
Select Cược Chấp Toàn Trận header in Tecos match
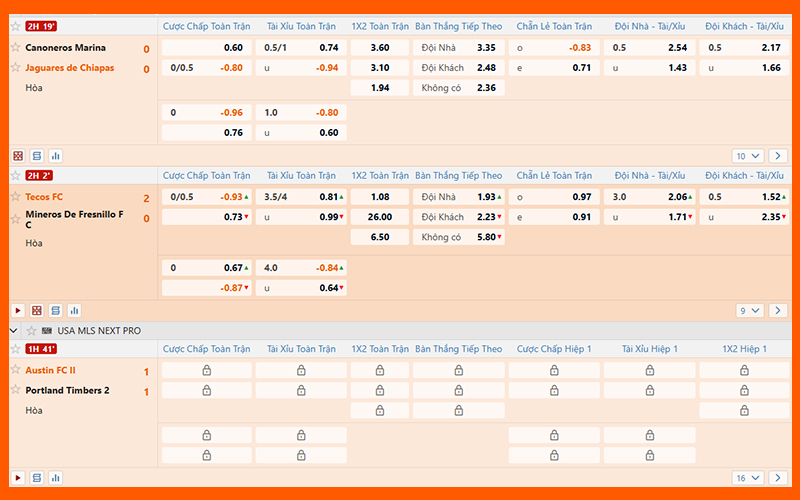(206, 176)
